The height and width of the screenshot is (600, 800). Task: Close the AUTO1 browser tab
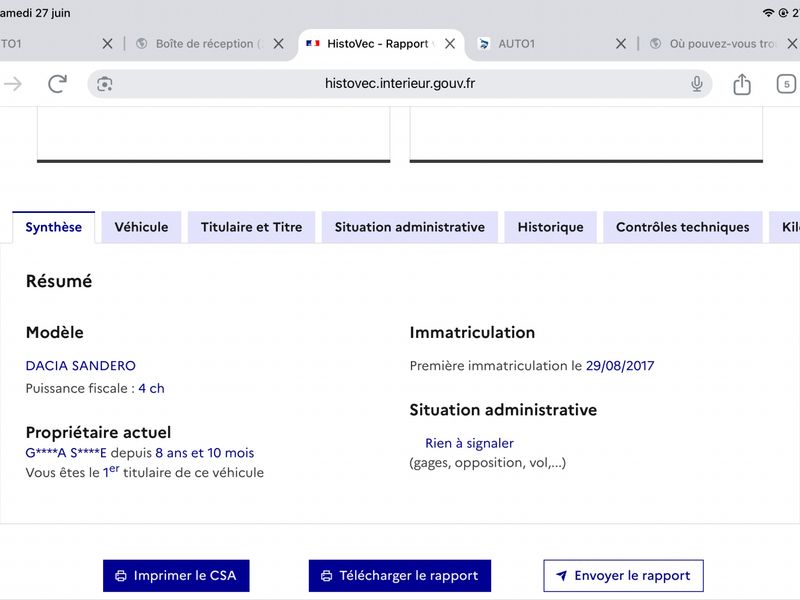pyautogui.click(x=620, y=44)
